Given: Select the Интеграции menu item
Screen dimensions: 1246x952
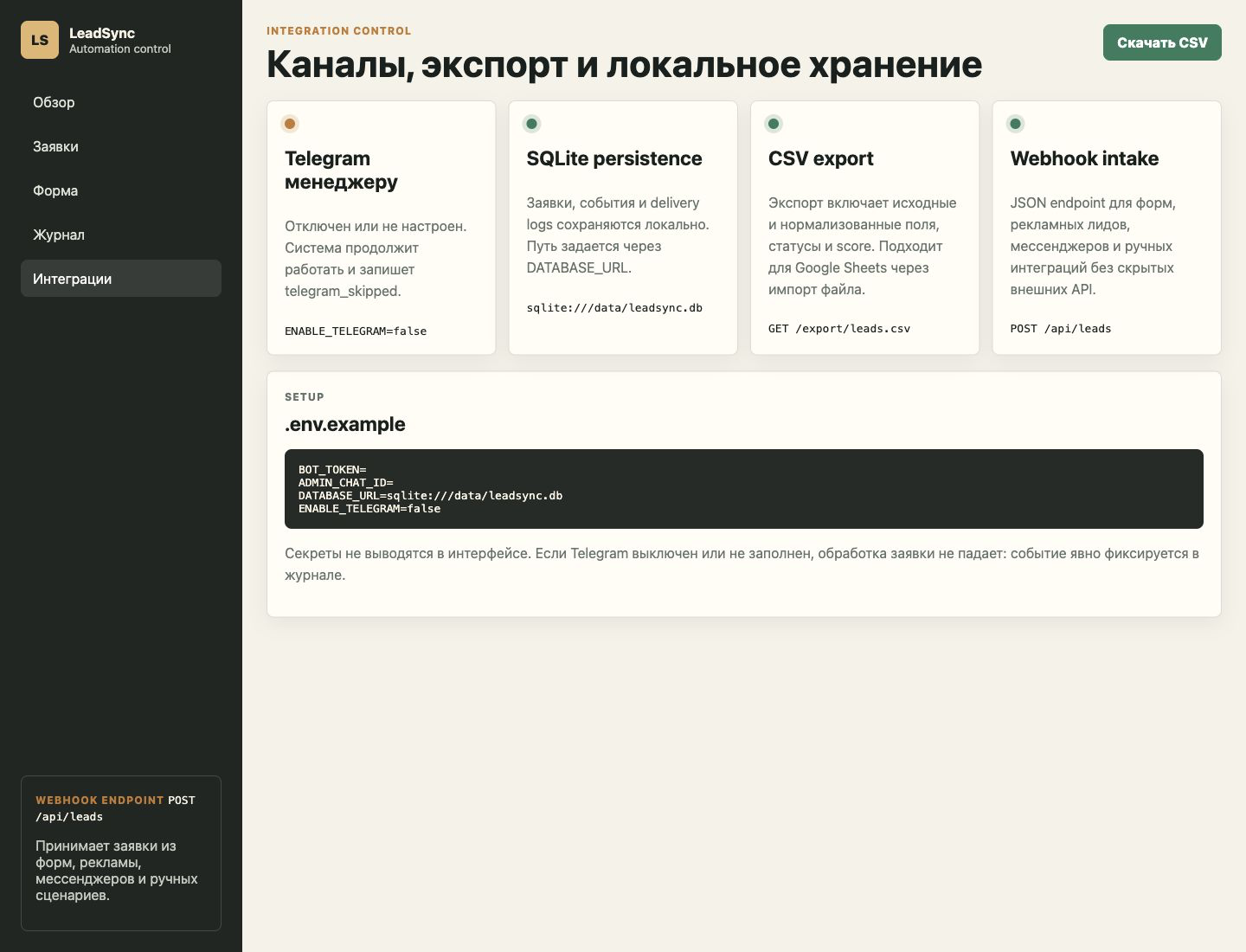Looking at the screenshot, I should pos(121,279).
